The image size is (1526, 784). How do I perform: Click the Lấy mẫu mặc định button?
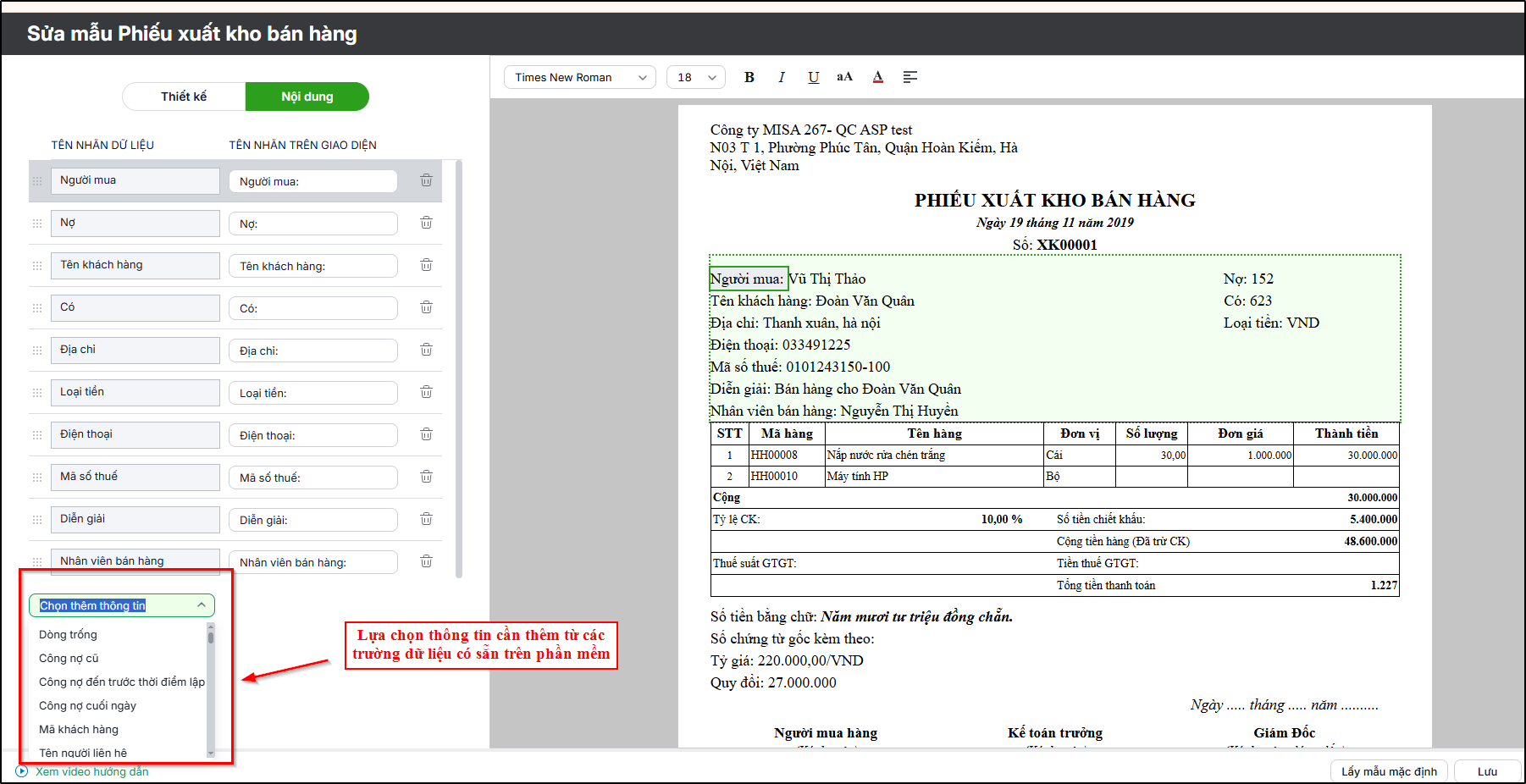(1389, 771)
